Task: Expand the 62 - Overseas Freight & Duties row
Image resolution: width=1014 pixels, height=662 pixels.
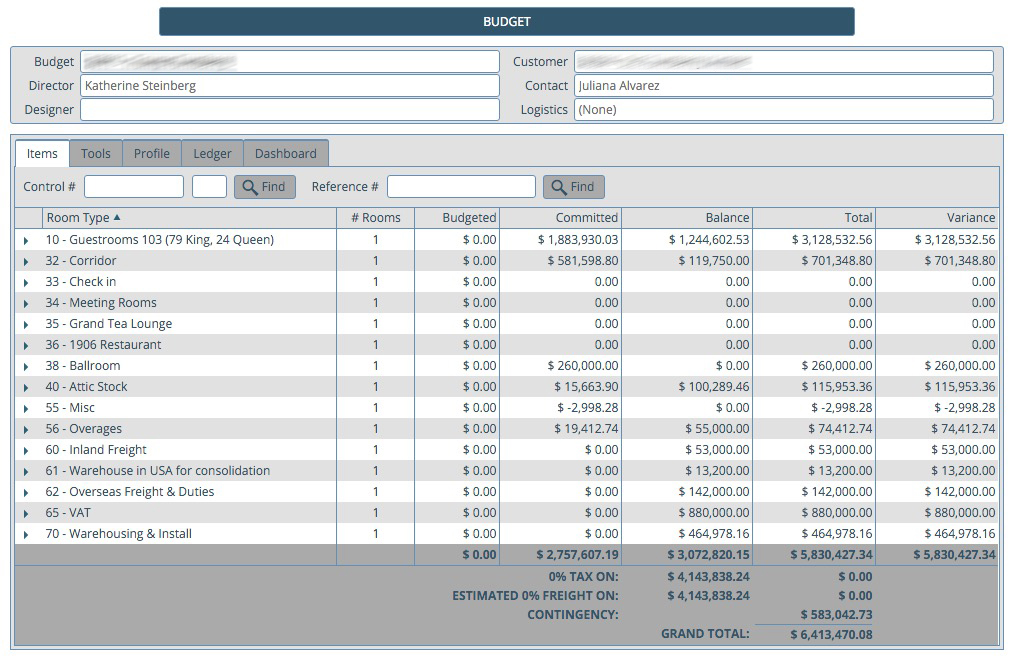Action: [26, 493]
